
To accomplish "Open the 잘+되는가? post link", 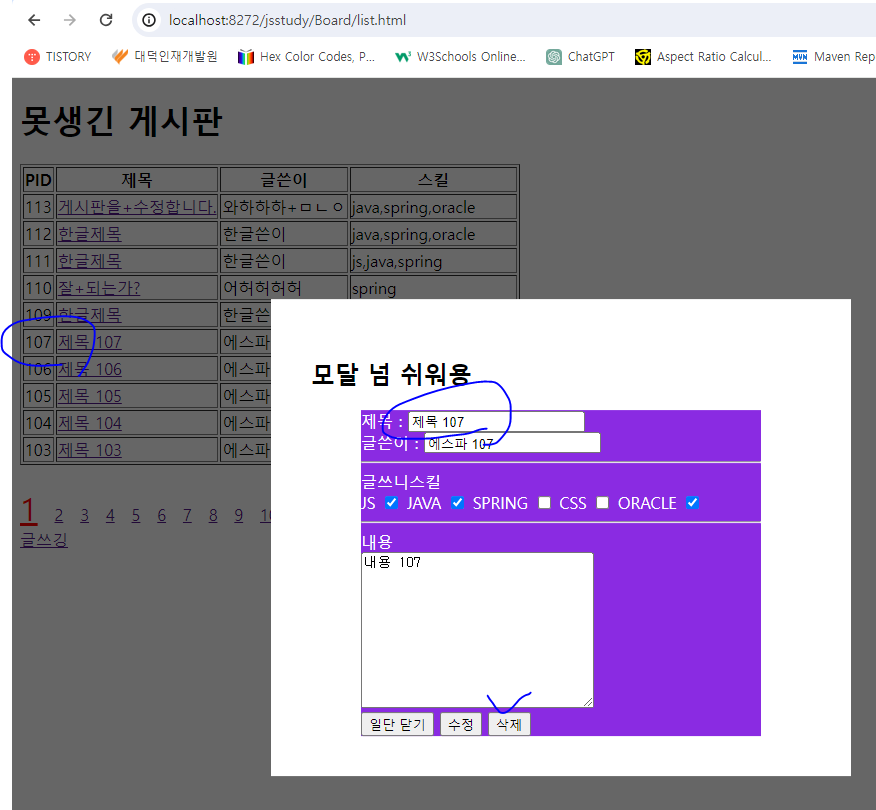I will [x=99, y=288].
